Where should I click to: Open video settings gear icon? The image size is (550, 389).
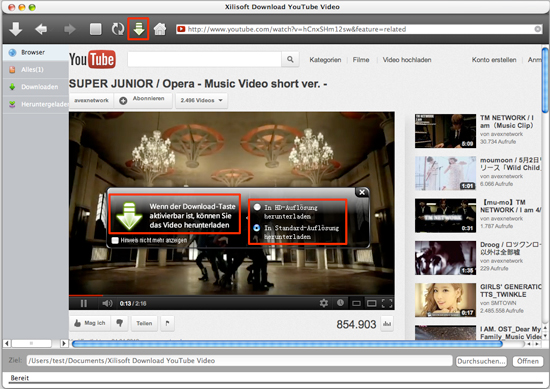click(324, 303)
